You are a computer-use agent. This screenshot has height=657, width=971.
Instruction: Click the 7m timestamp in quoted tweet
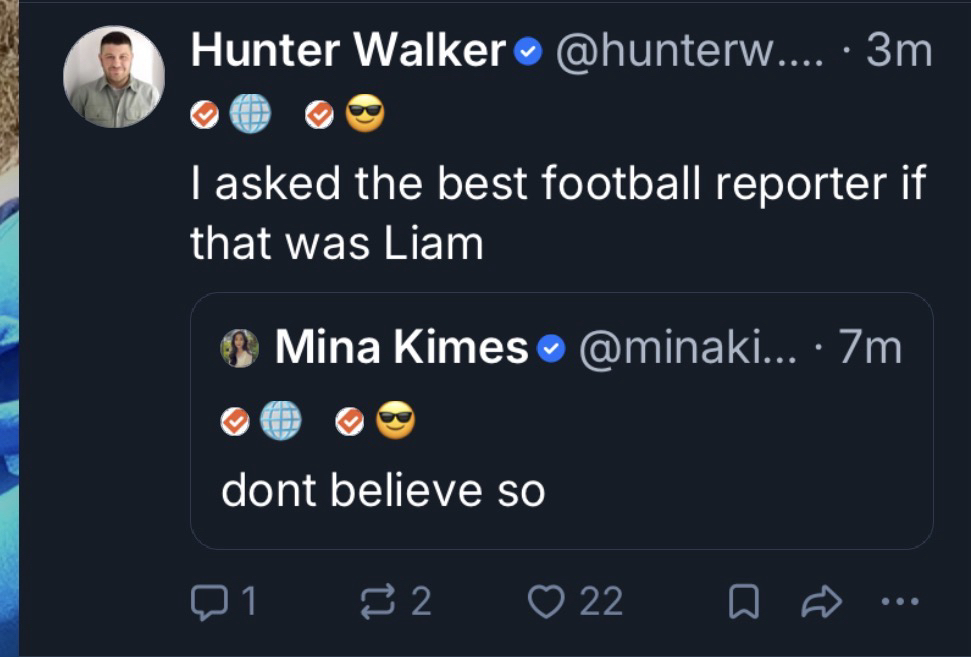coord(871,347)
